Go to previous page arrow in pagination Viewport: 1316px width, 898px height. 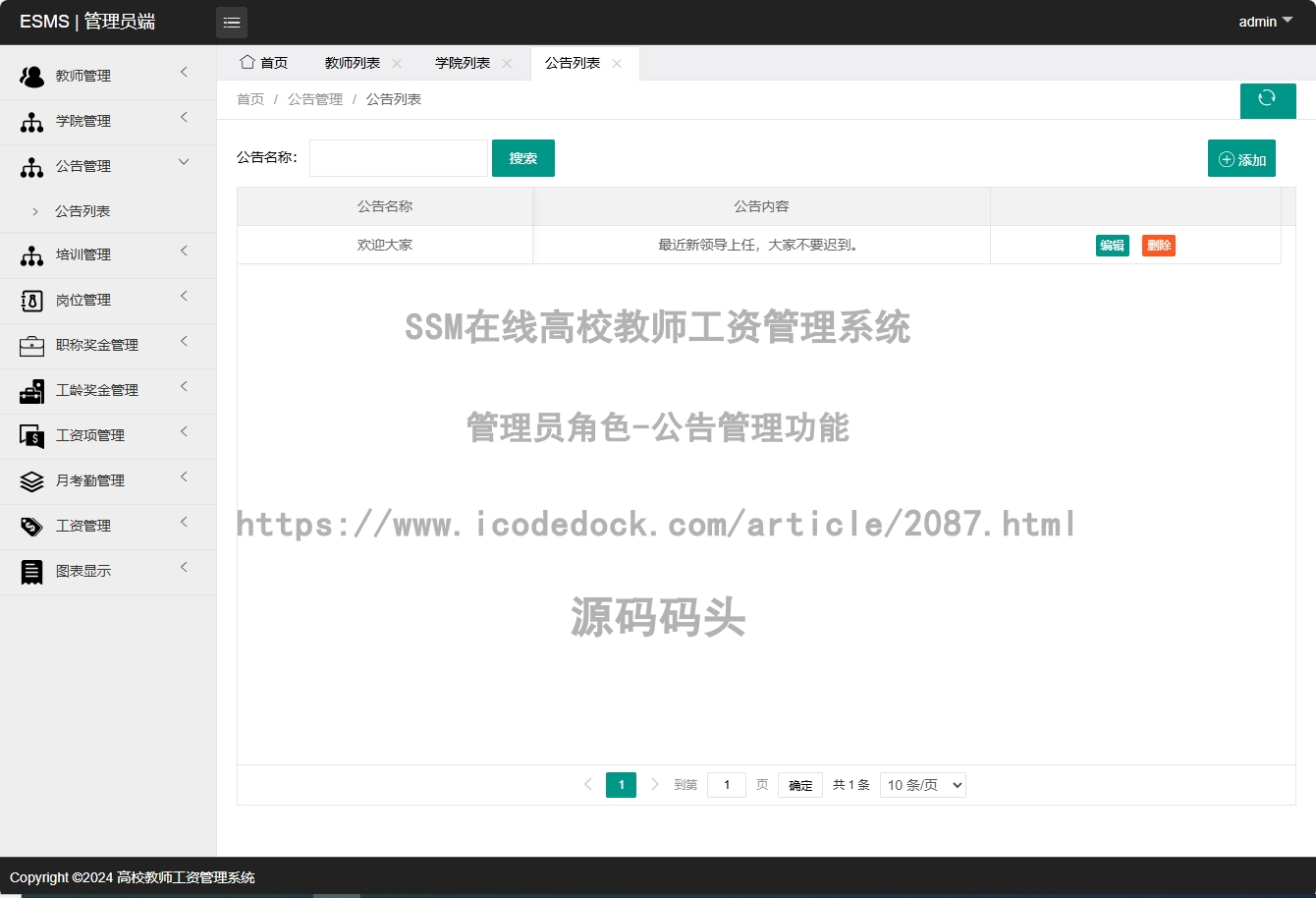point(588,784)
